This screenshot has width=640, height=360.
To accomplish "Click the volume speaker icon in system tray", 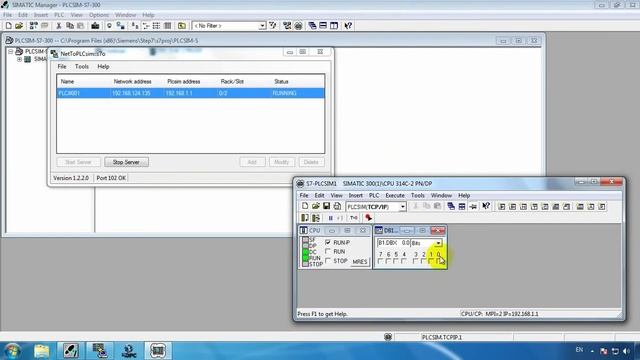I will coord(627,351).
